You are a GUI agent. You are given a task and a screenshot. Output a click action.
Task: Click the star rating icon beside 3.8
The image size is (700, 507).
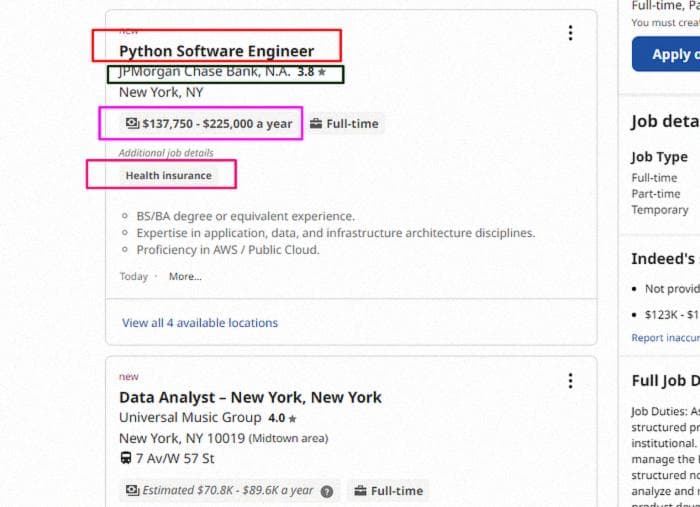point(322,72)
